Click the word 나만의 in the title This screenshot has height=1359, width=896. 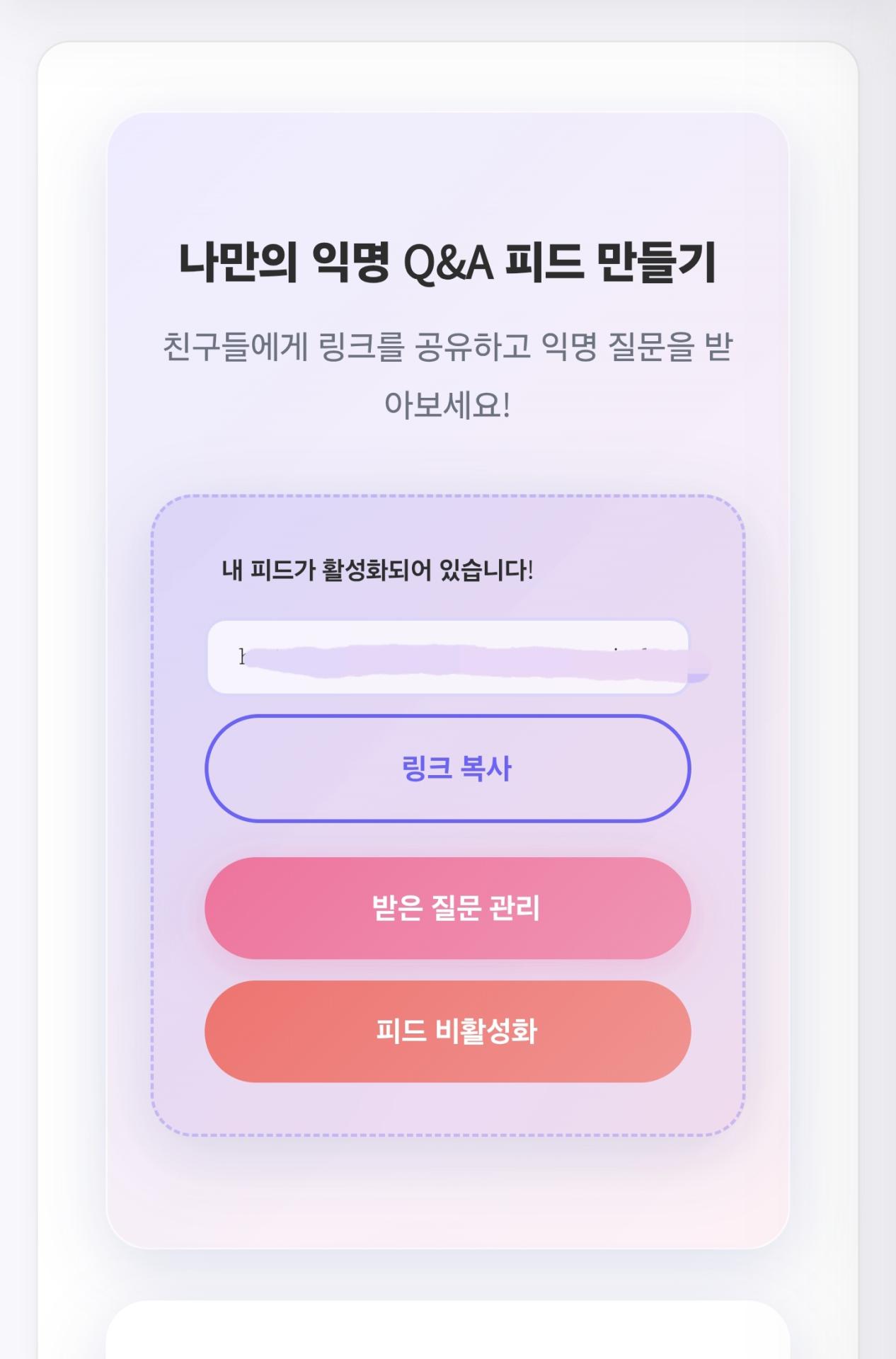click(x=238, y=262)
